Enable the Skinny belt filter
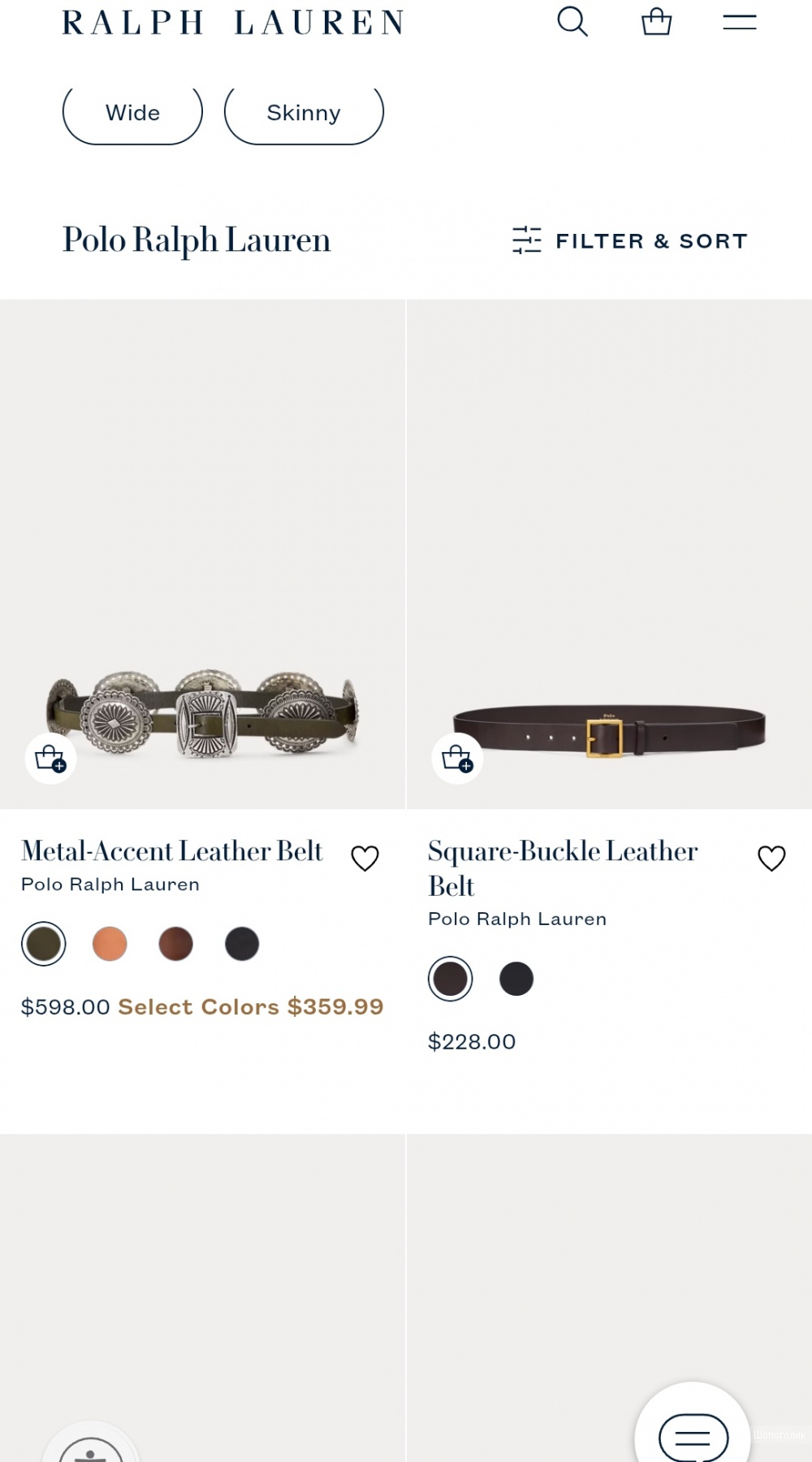Image resolution: width=812 pixels, height=1462 pixels. [303, 113]
